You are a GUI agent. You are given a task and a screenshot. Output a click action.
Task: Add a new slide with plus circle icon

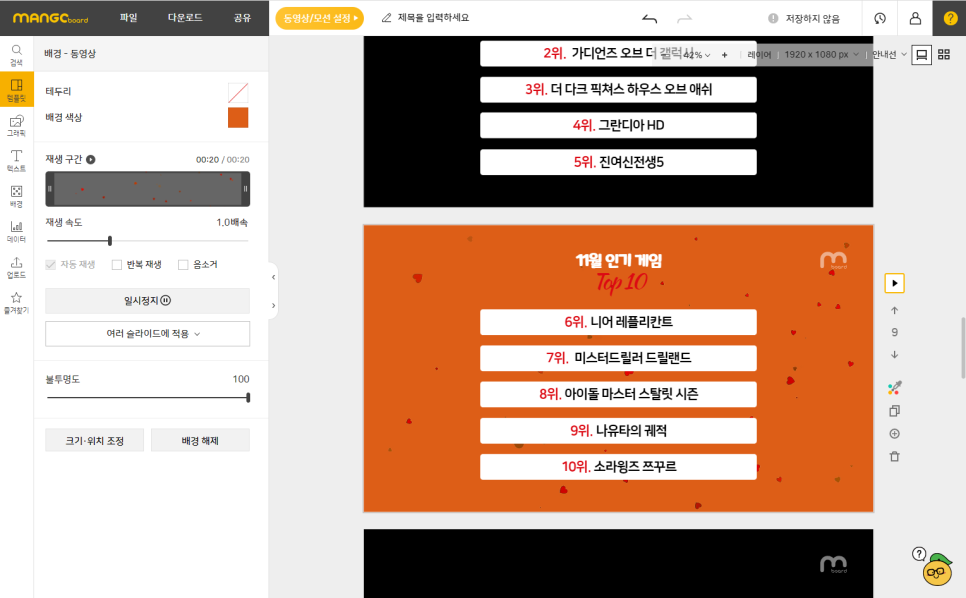[x=895, y=434]
